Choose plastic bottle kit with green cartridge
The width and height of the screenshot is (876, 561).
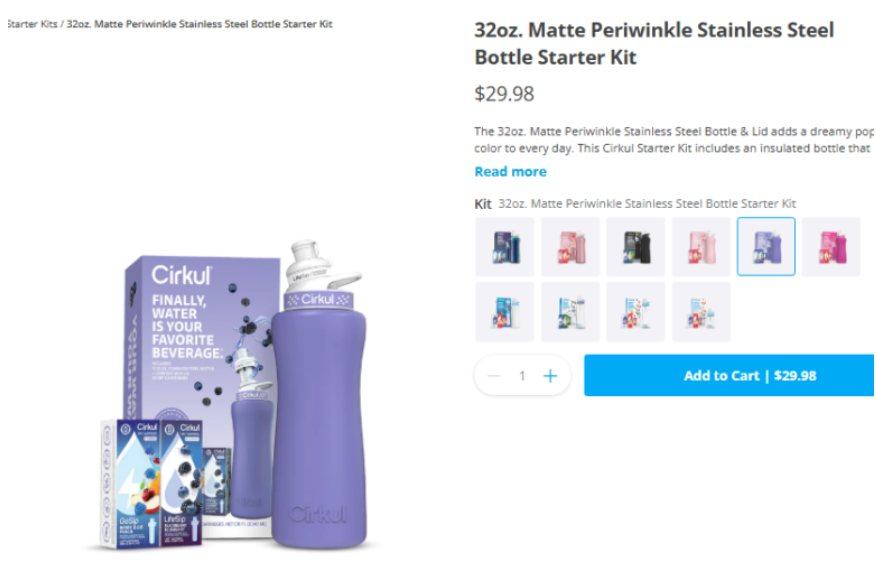point(570,312)
